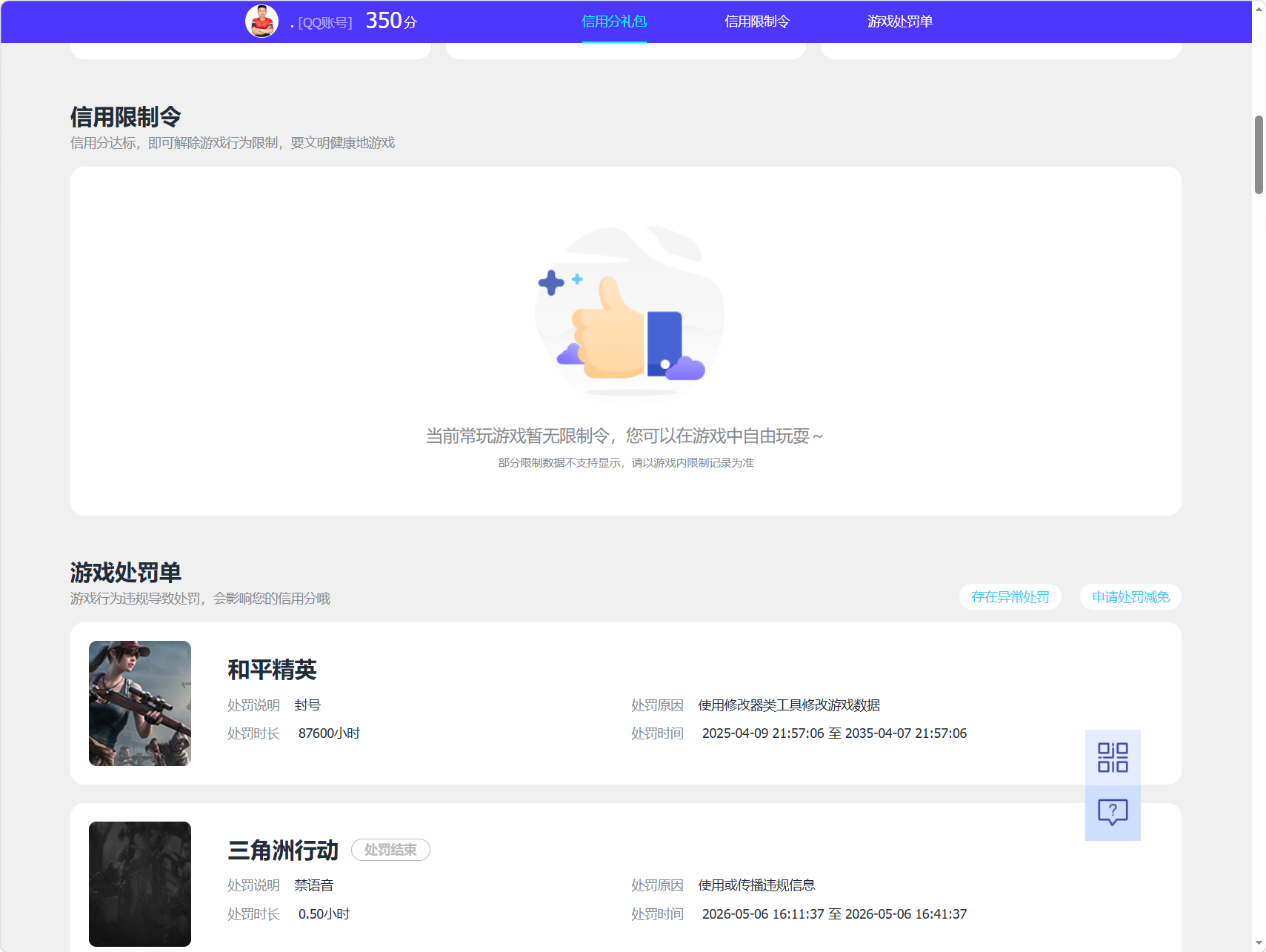Click the 当前常玩游戏暂无限制令 message
This screenshot has height=952, width=1266.
[x=624, y=436]
